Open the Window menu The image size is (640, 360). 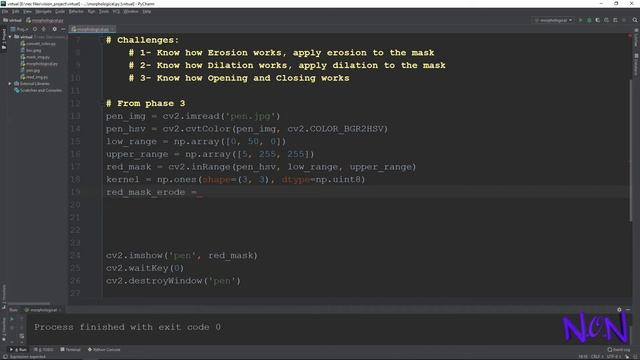click(x=131, y=11)
